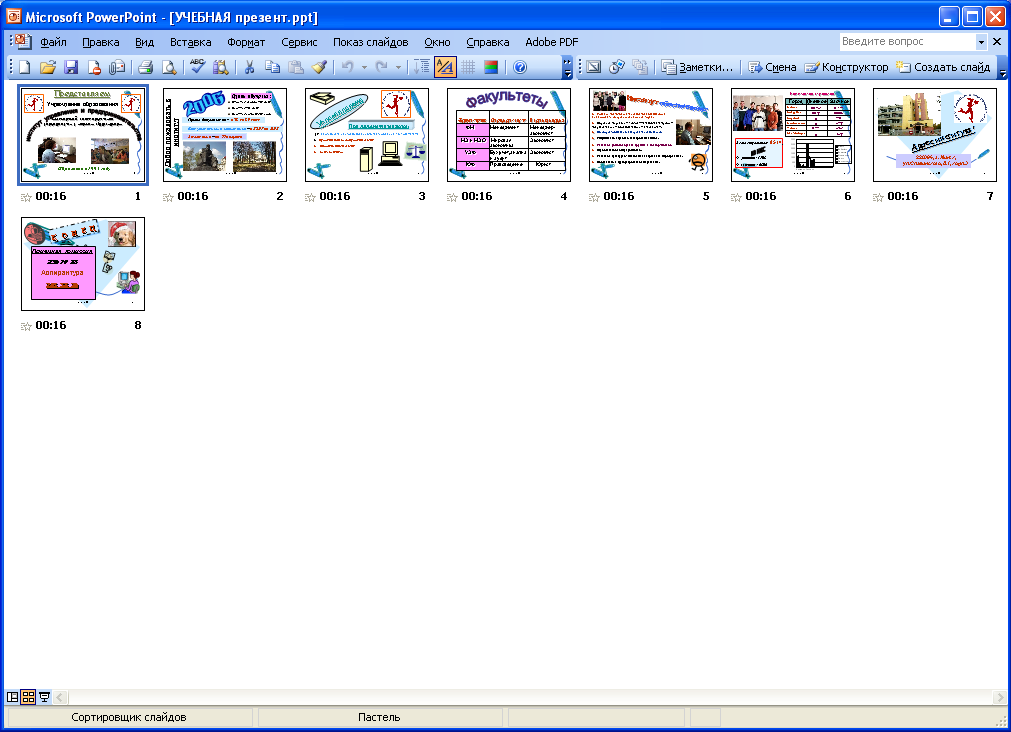Expand Standard toolbar options arrow
This screenshot has height=732, width=1011.
point(567,67)
